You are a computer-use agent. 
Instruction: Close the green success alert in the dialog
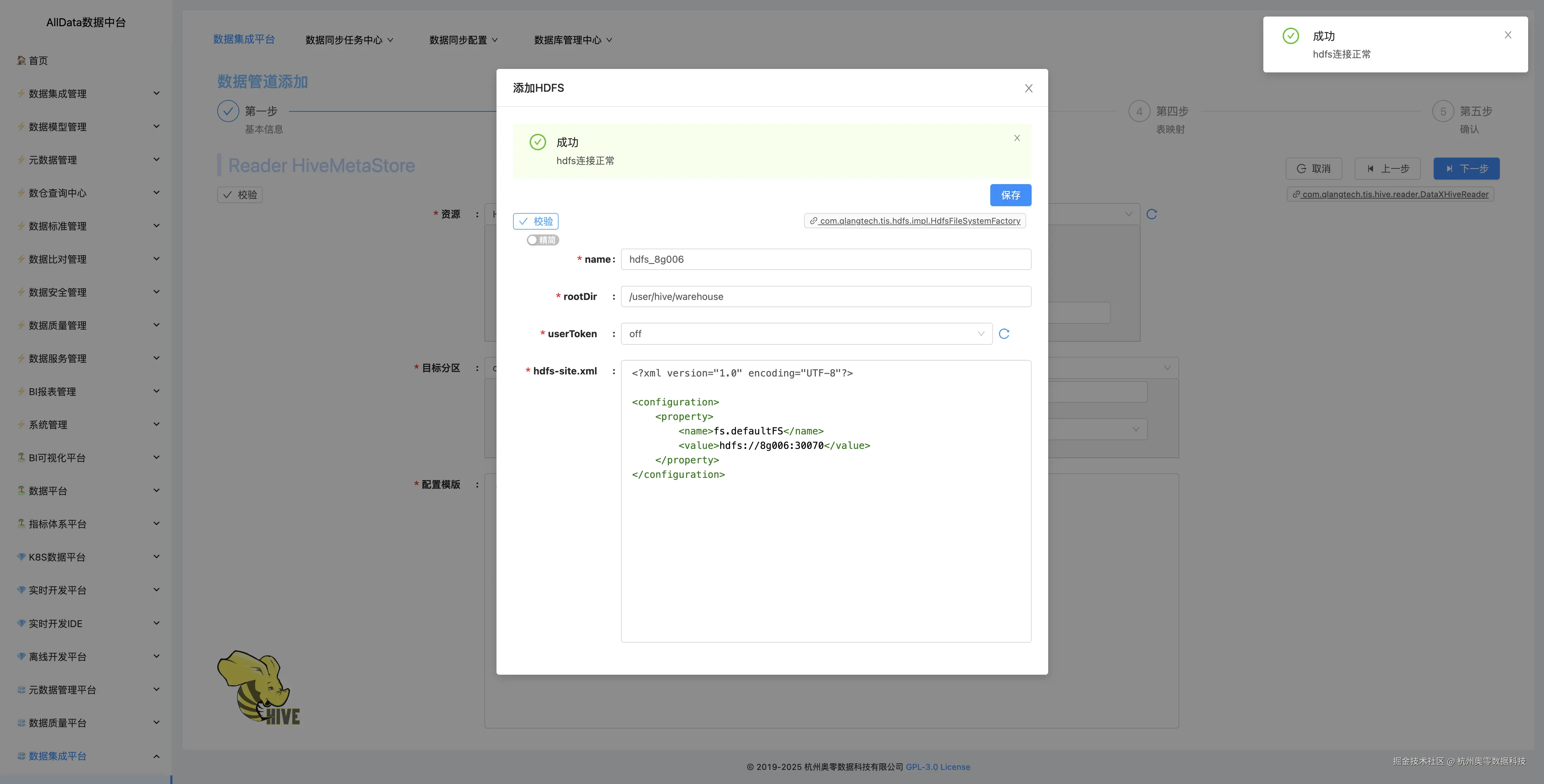click(1016, 138)
